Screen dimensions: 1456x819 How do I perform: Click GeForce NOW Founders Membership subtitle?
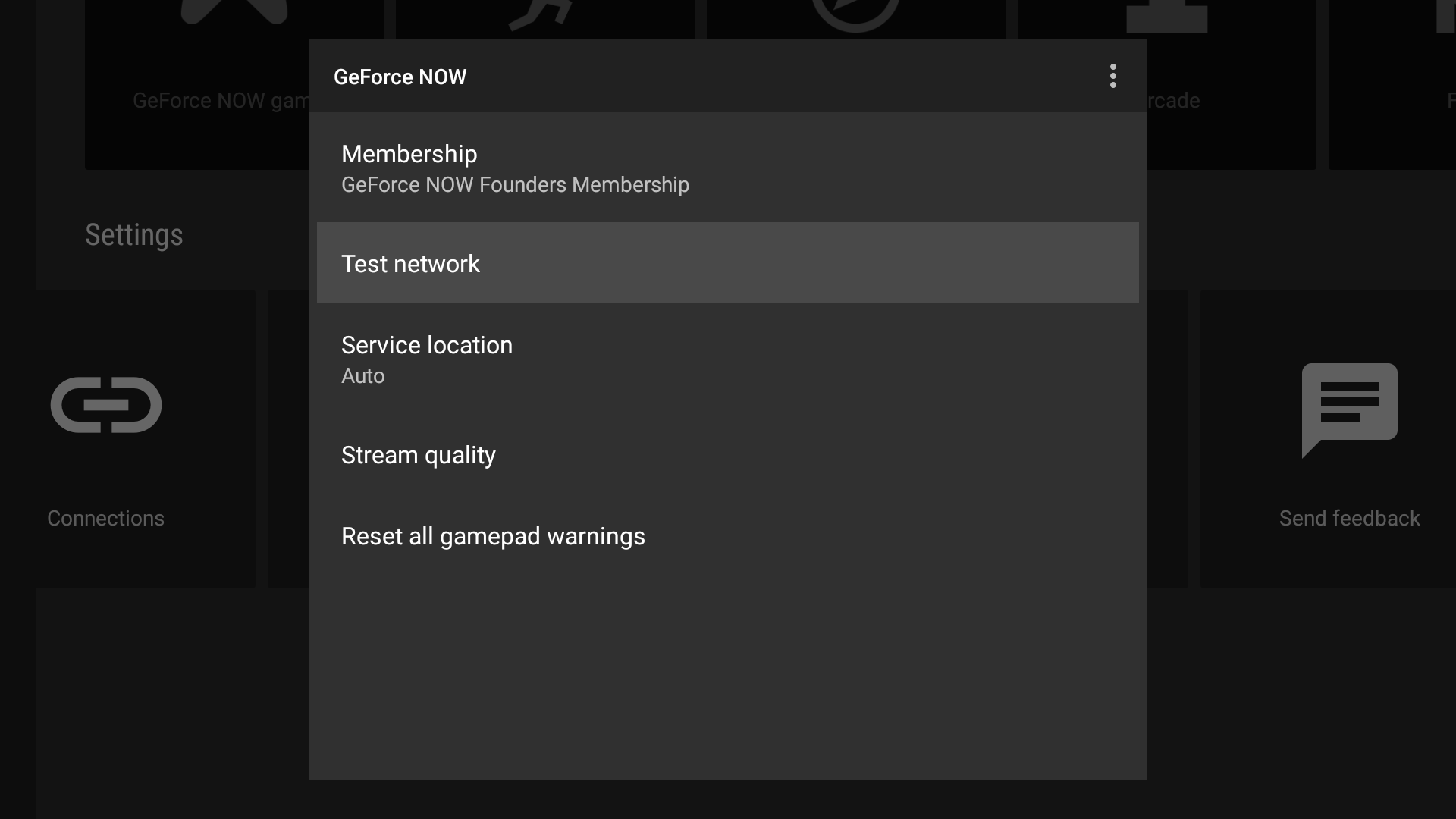[x=515, y=184]
